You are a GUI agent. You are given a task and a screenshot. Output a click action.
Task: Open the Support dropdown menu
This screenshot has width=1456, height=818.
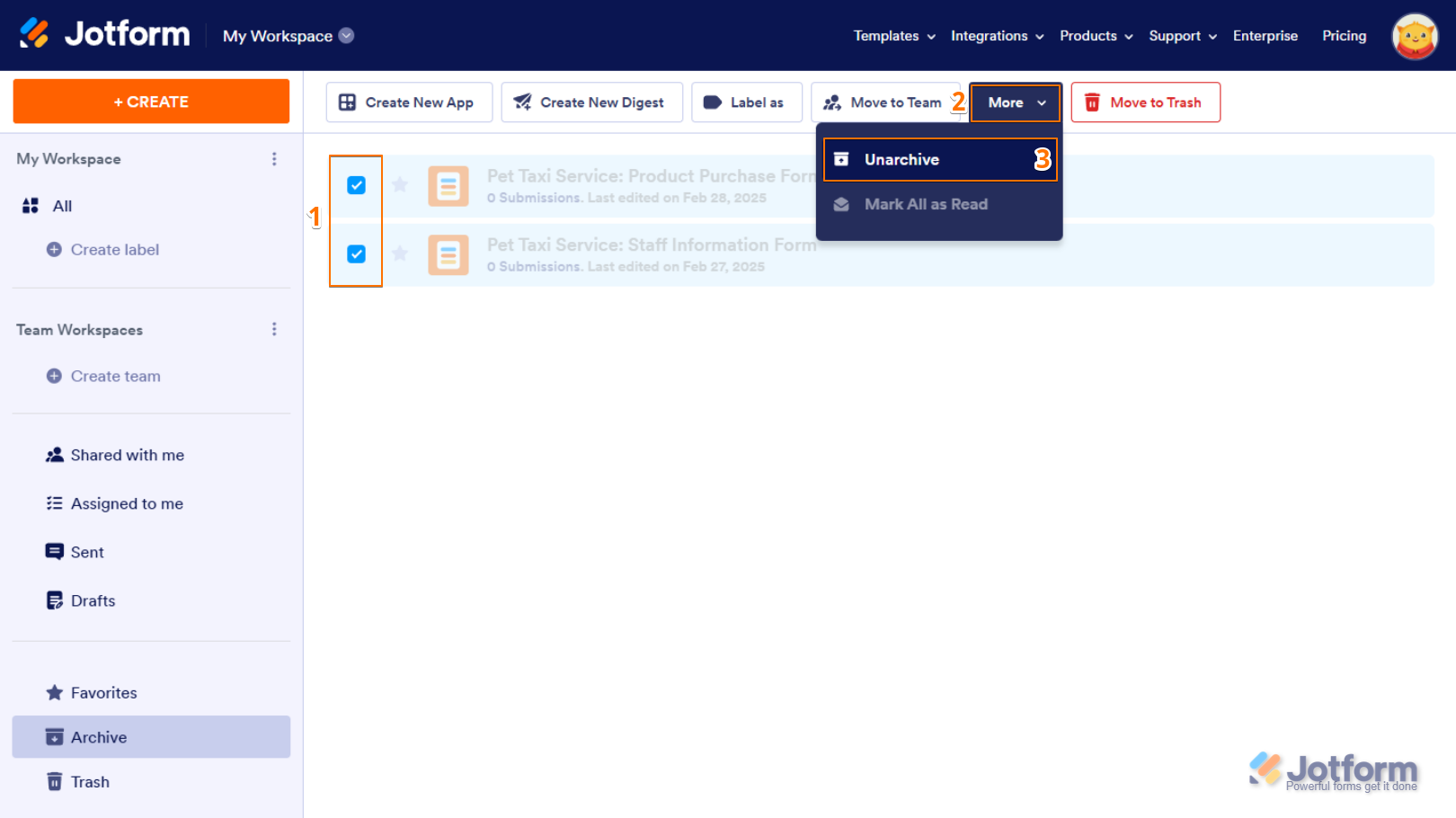1183,36
